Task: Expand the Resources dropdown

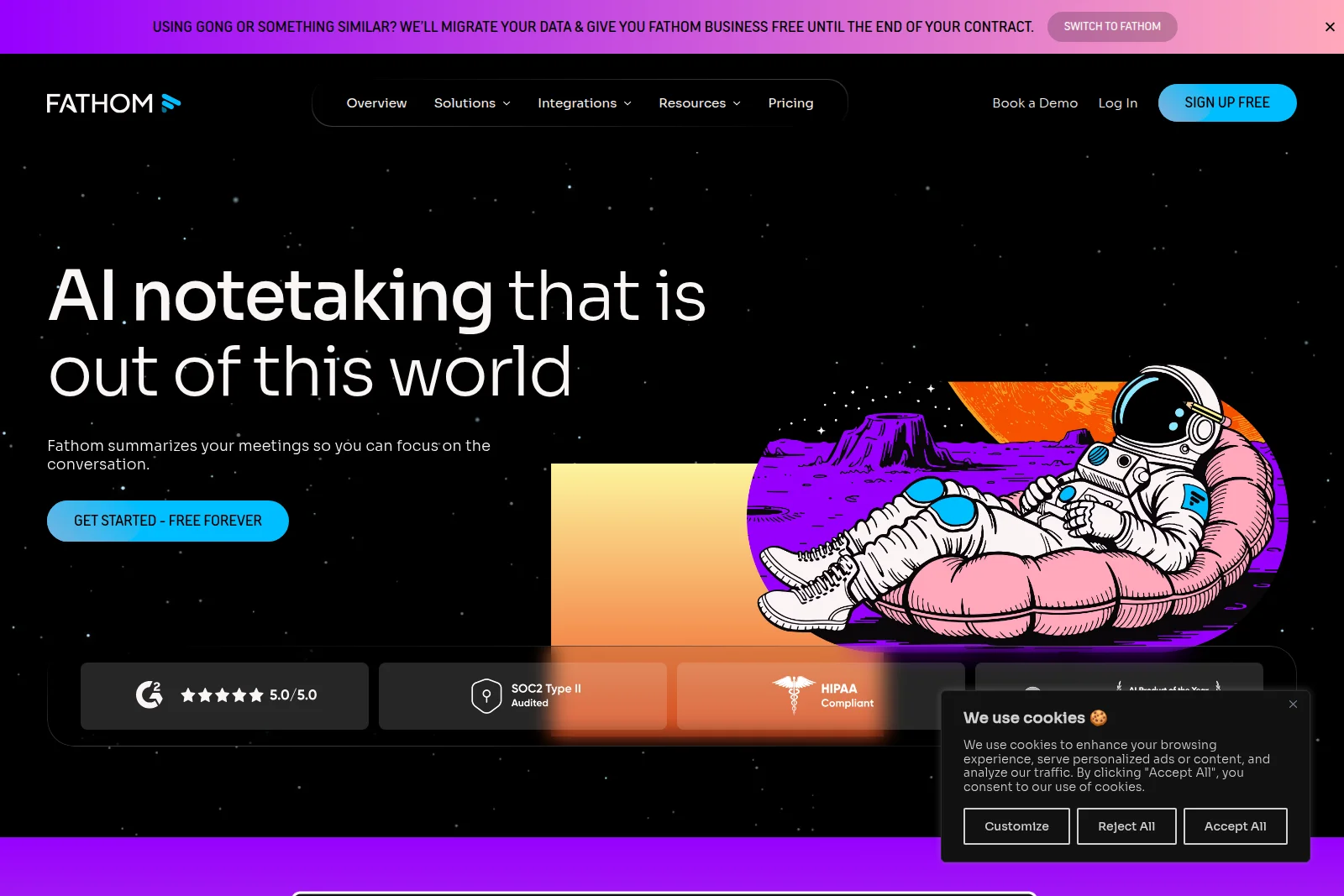Action: (x=699, y=102)
